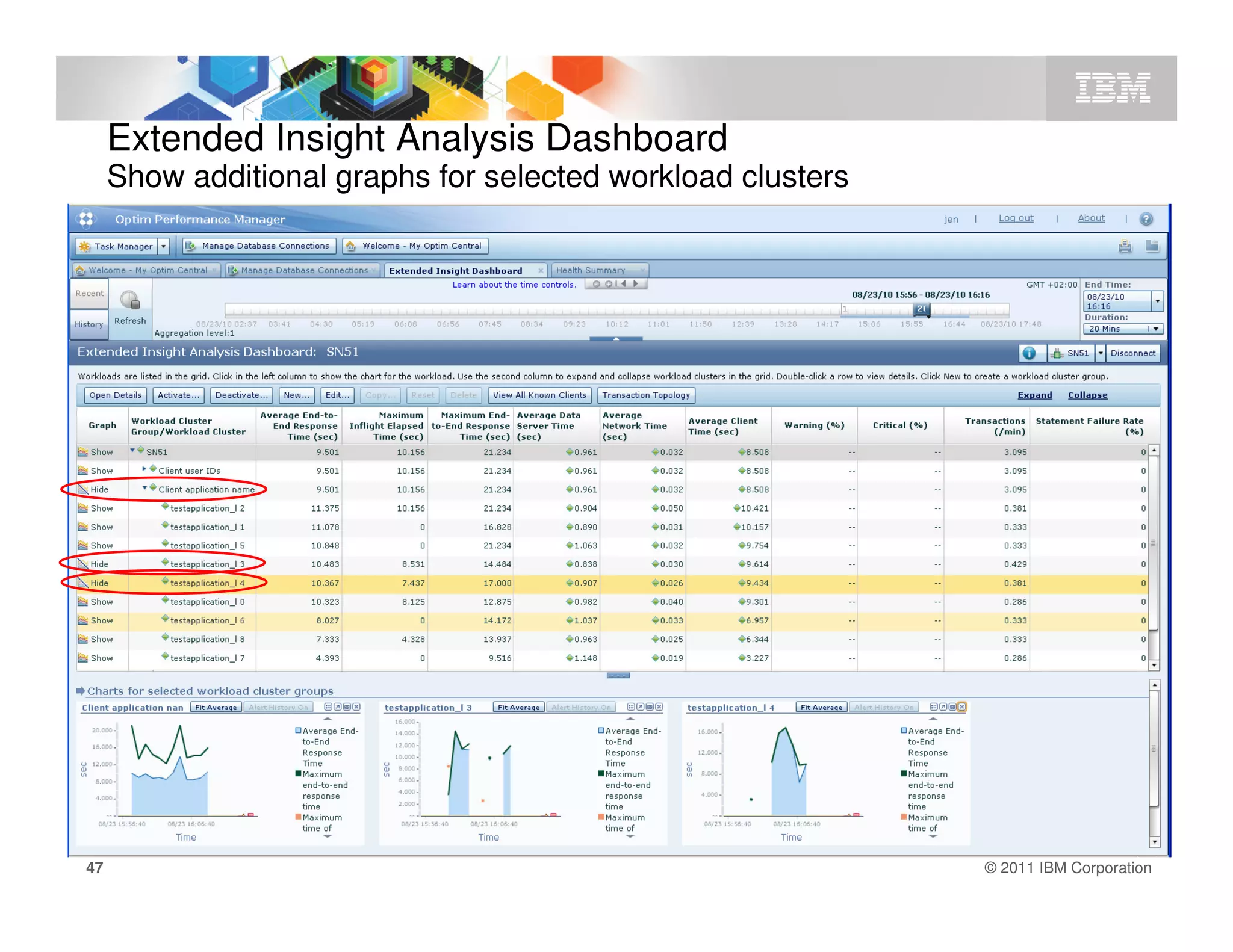Collapse the SN51 tree node
1233x952 pixels.
coord(132,450)
